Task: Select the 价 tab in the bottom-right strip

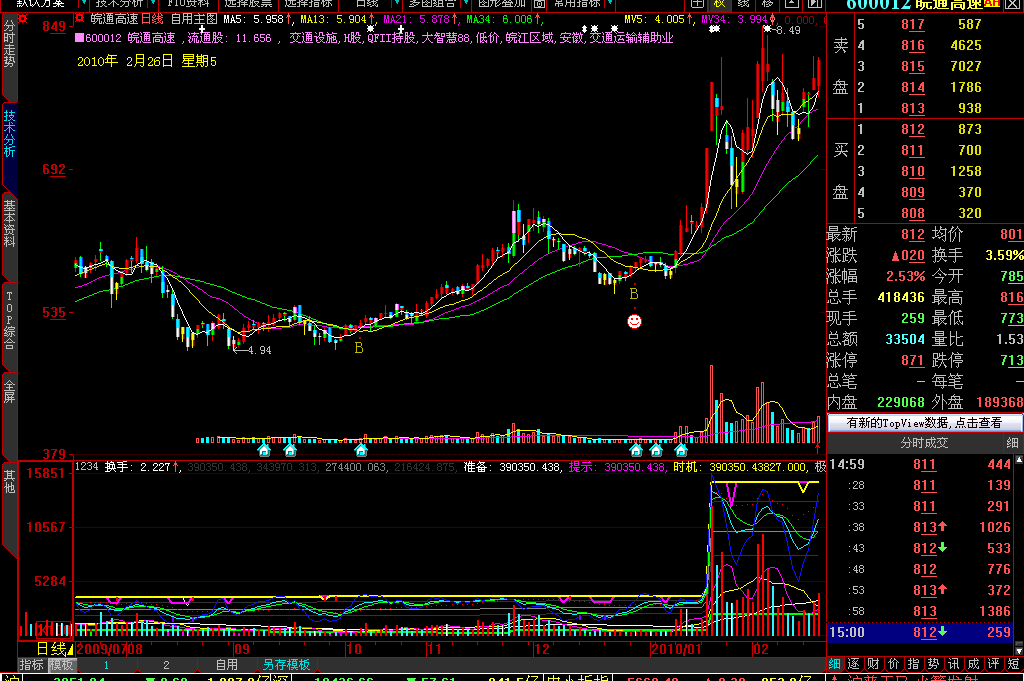Action: pyautogui.click(x=893, y=664)
